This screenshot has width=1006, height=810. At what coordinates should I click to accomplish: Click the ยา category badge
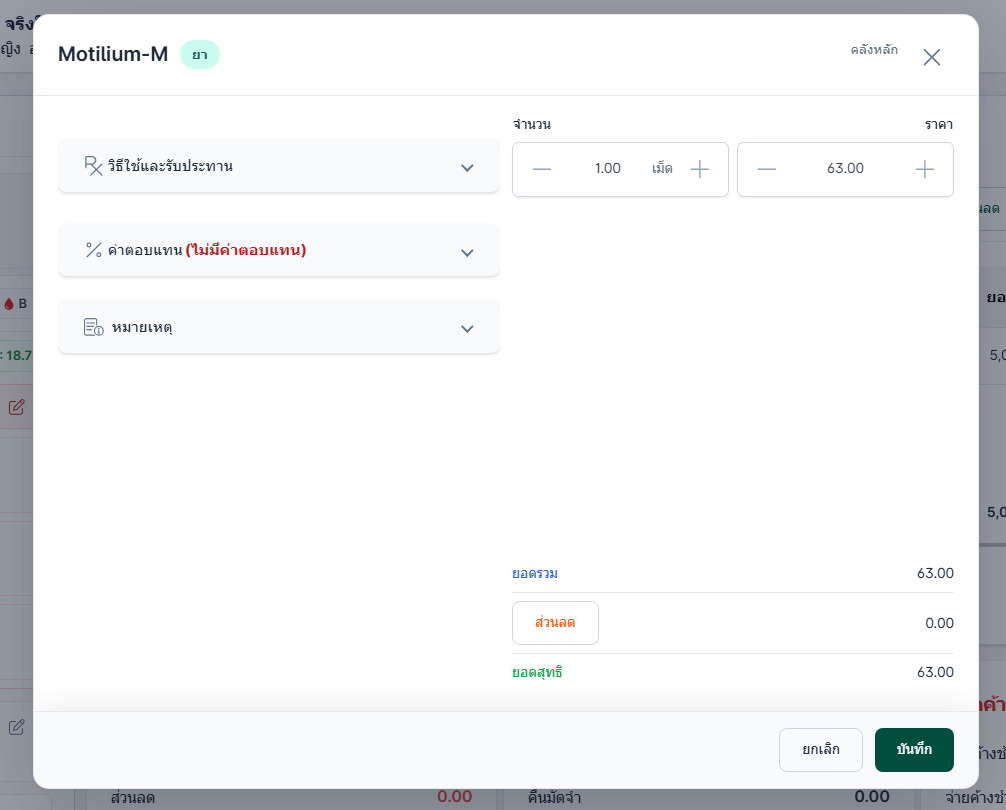tap(200, 55)
